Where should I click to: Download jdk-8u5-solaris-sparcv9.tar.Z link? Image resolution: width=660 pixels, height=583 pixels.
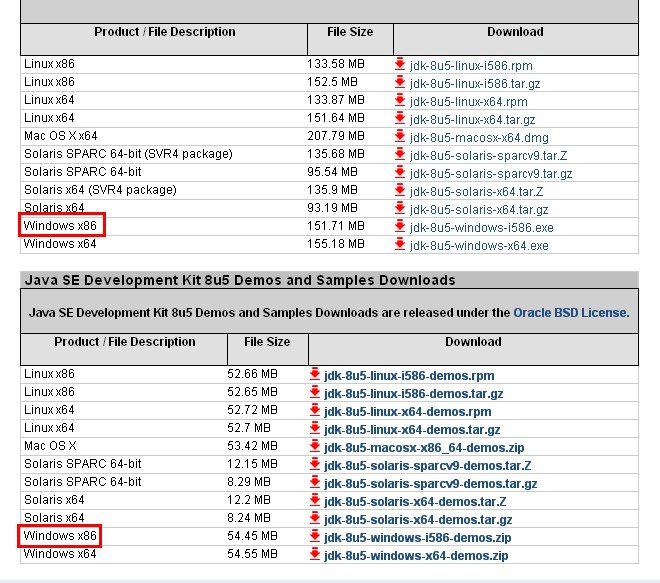488,156
